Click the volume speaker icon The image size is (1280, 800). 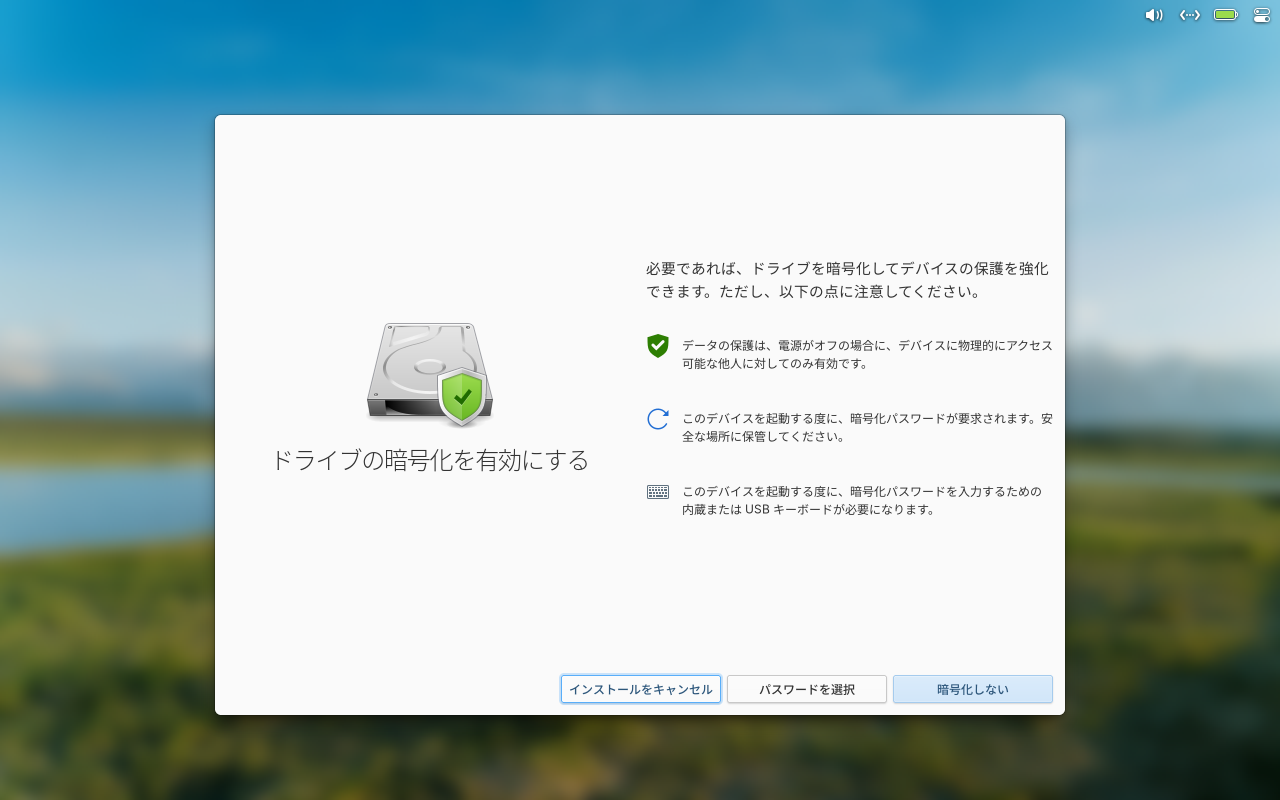[x=1154, y=15]
